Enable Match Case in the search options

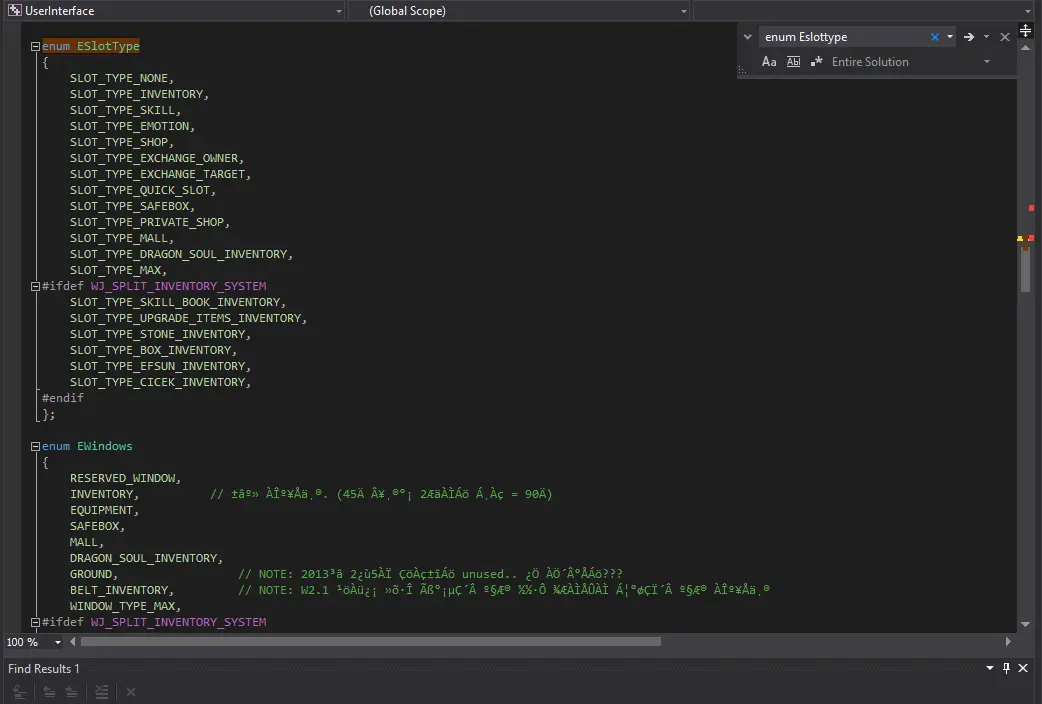pyautogui.click(x=769, y=61)
